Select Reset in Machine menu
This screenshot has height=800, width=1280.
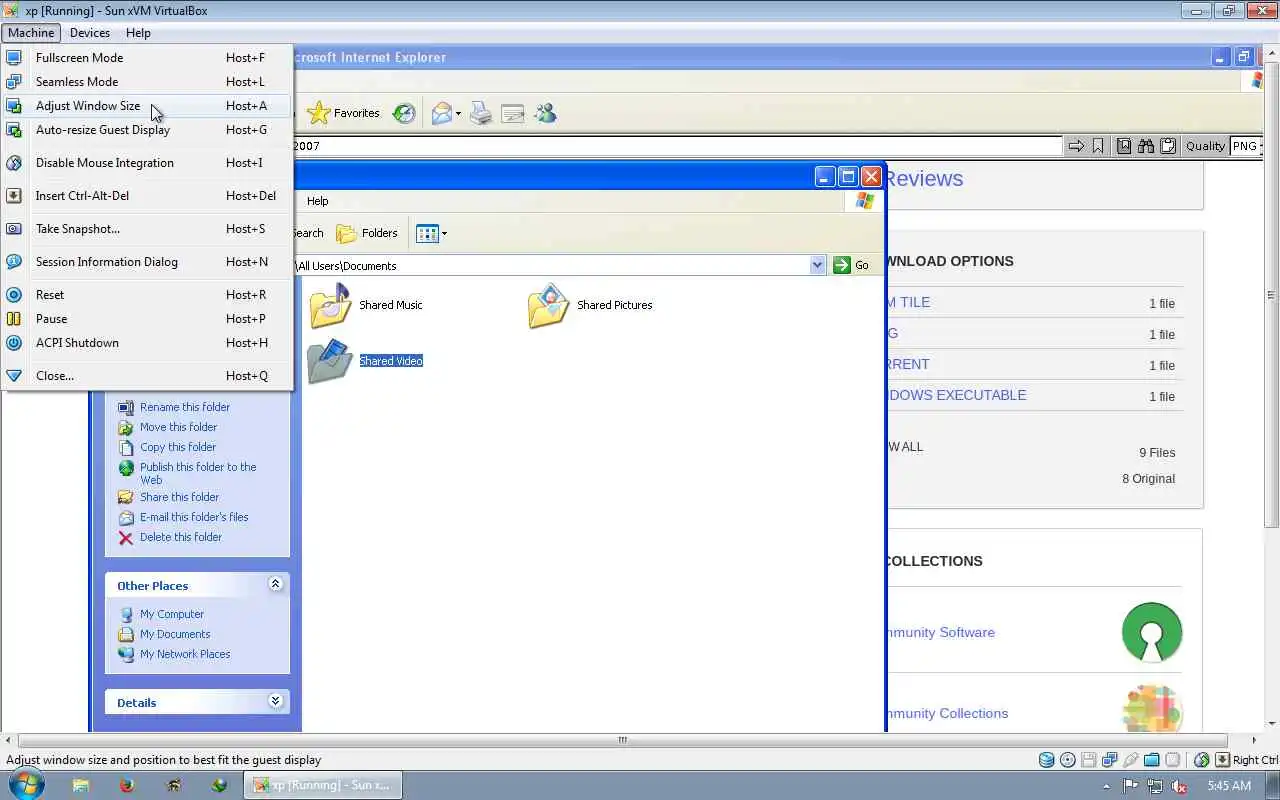tap(148, 295)
